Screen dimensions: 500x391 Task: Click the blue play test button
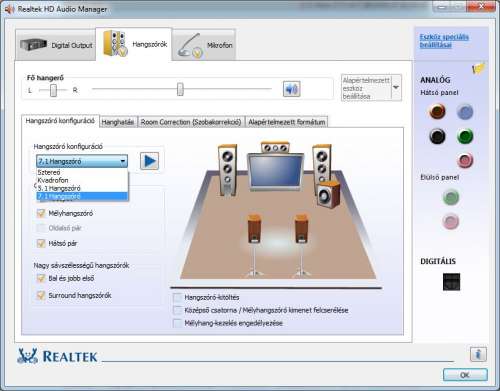[x=149, y=161]
